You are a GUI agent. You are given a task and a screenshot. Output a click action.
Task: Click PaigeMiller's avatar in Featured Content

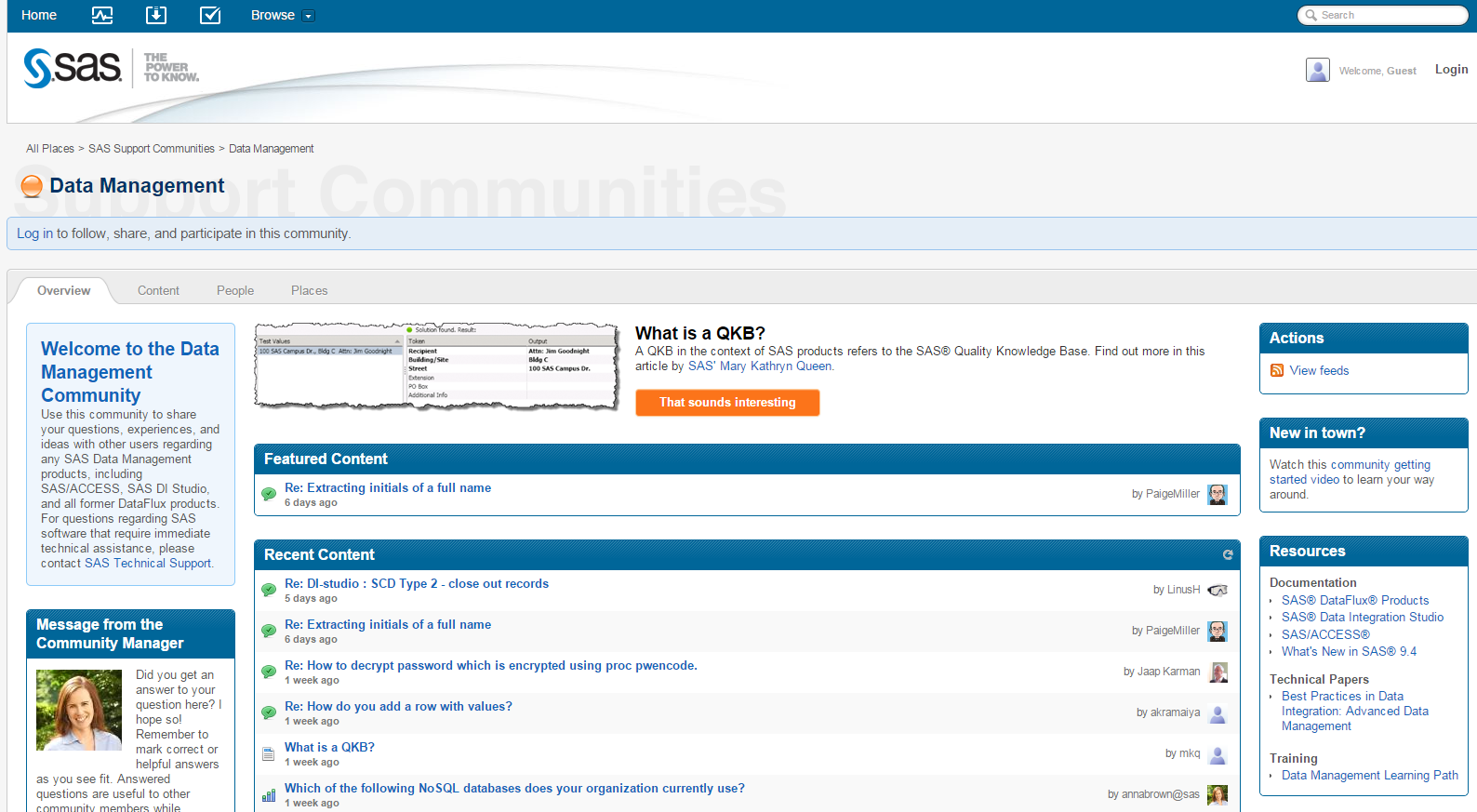tap(1217, 494)
